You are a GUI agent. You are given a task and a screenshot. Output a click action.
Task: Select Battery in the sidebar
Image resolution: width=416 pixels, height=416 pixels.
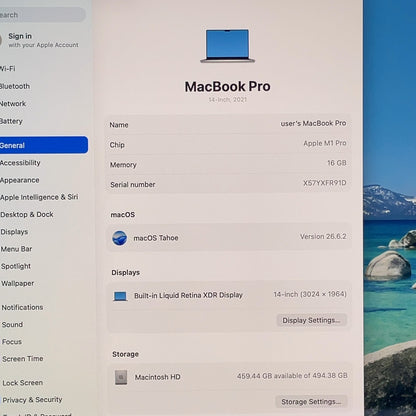(x=11, y=121)
